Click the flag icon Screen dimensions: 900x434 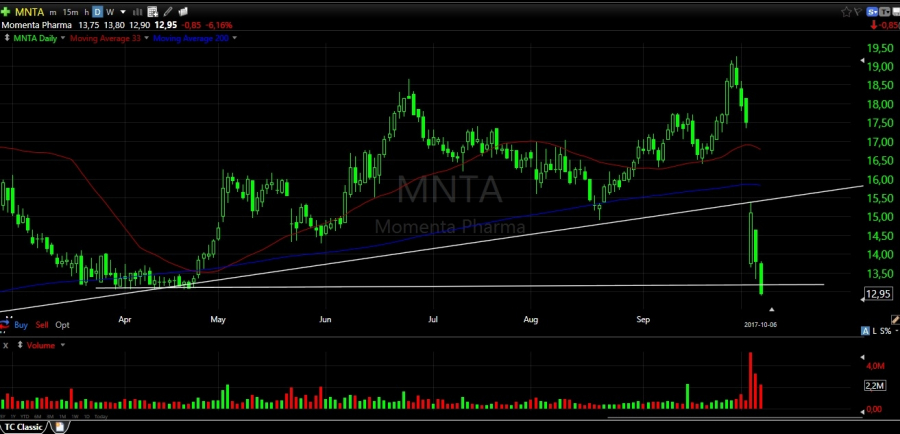(858, 11)
